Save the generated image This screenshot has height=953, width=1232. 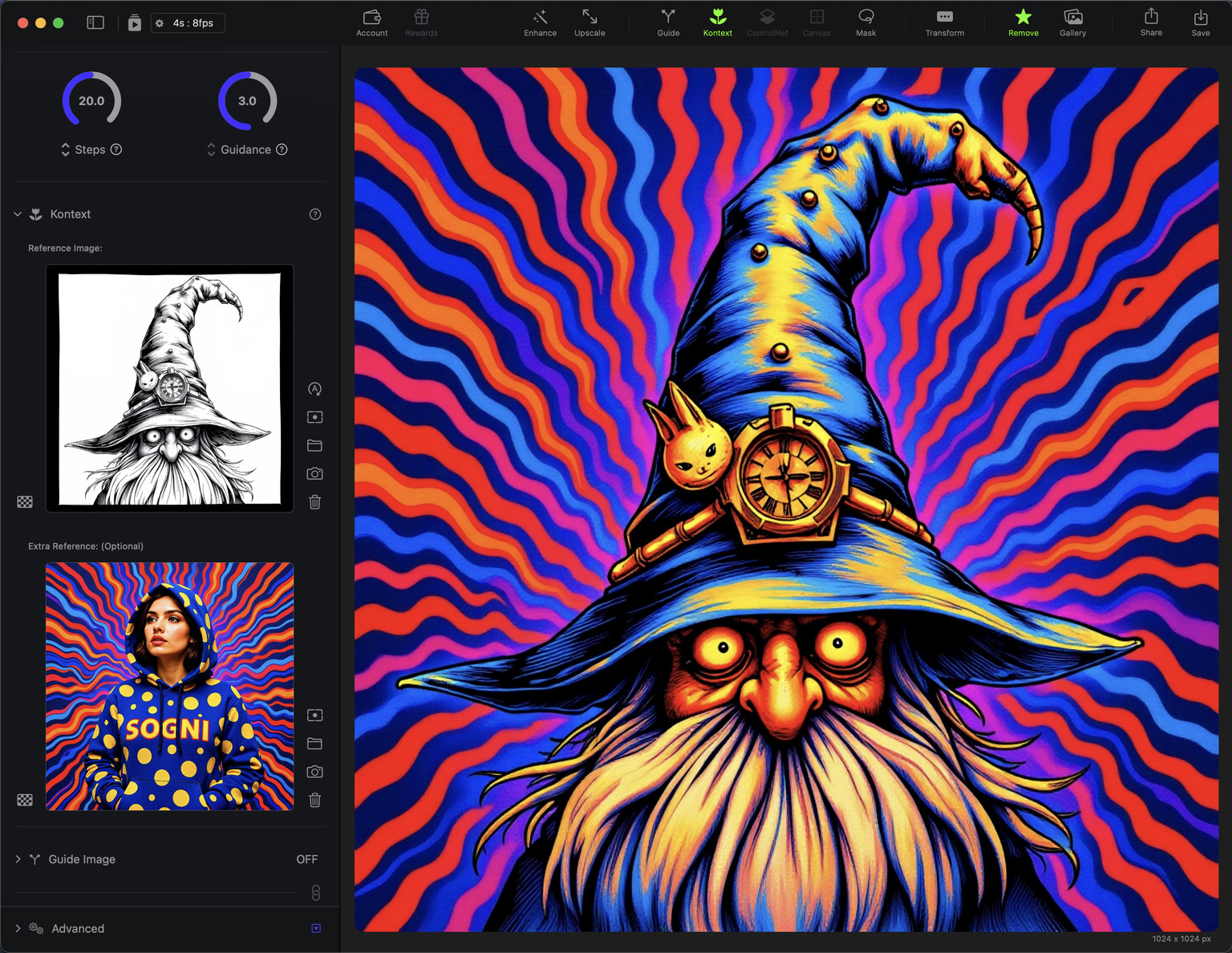1200,22
